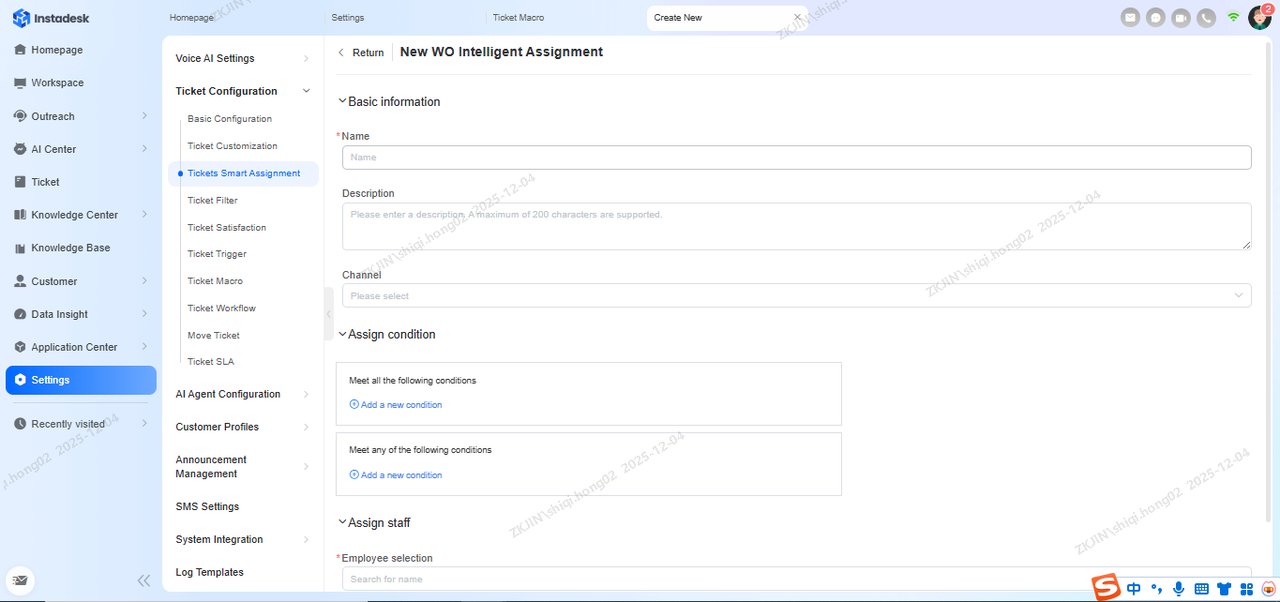Add a new condition under Meet any
1280x602 pixels.
point(396,475)
